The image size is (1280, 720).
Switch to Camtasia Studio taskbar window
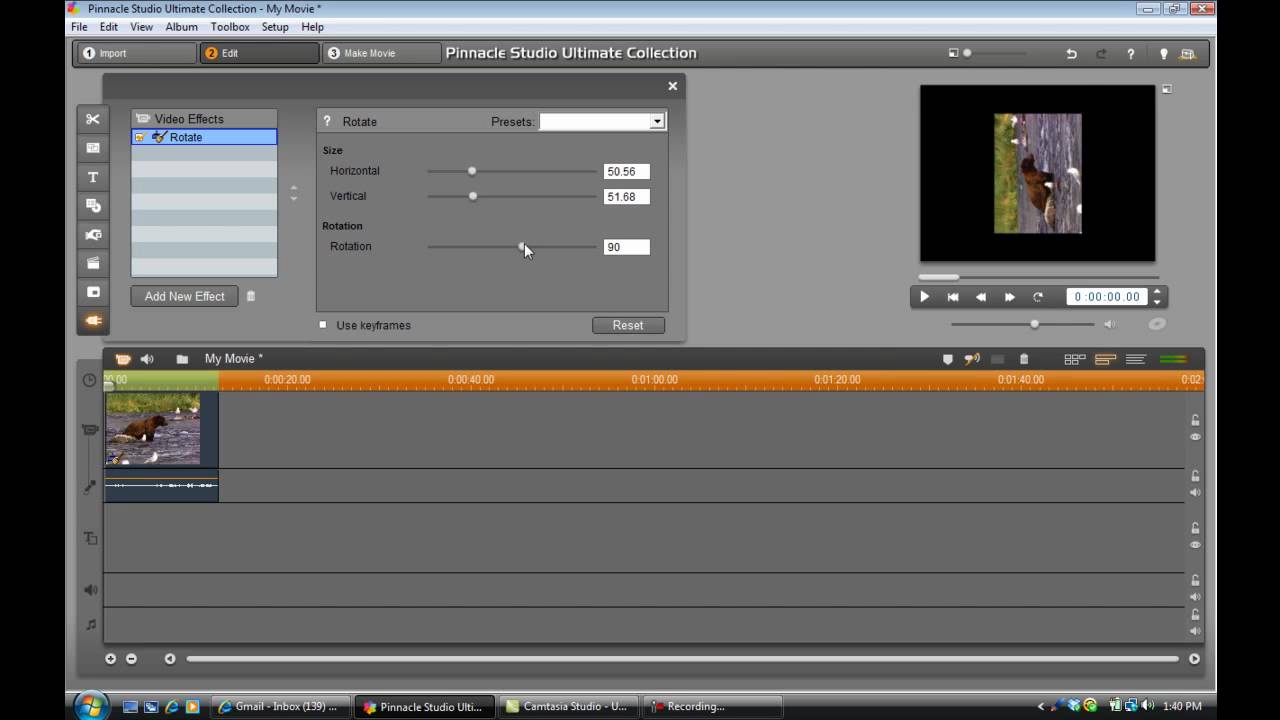pyautogui.click(x=567, y=706)
